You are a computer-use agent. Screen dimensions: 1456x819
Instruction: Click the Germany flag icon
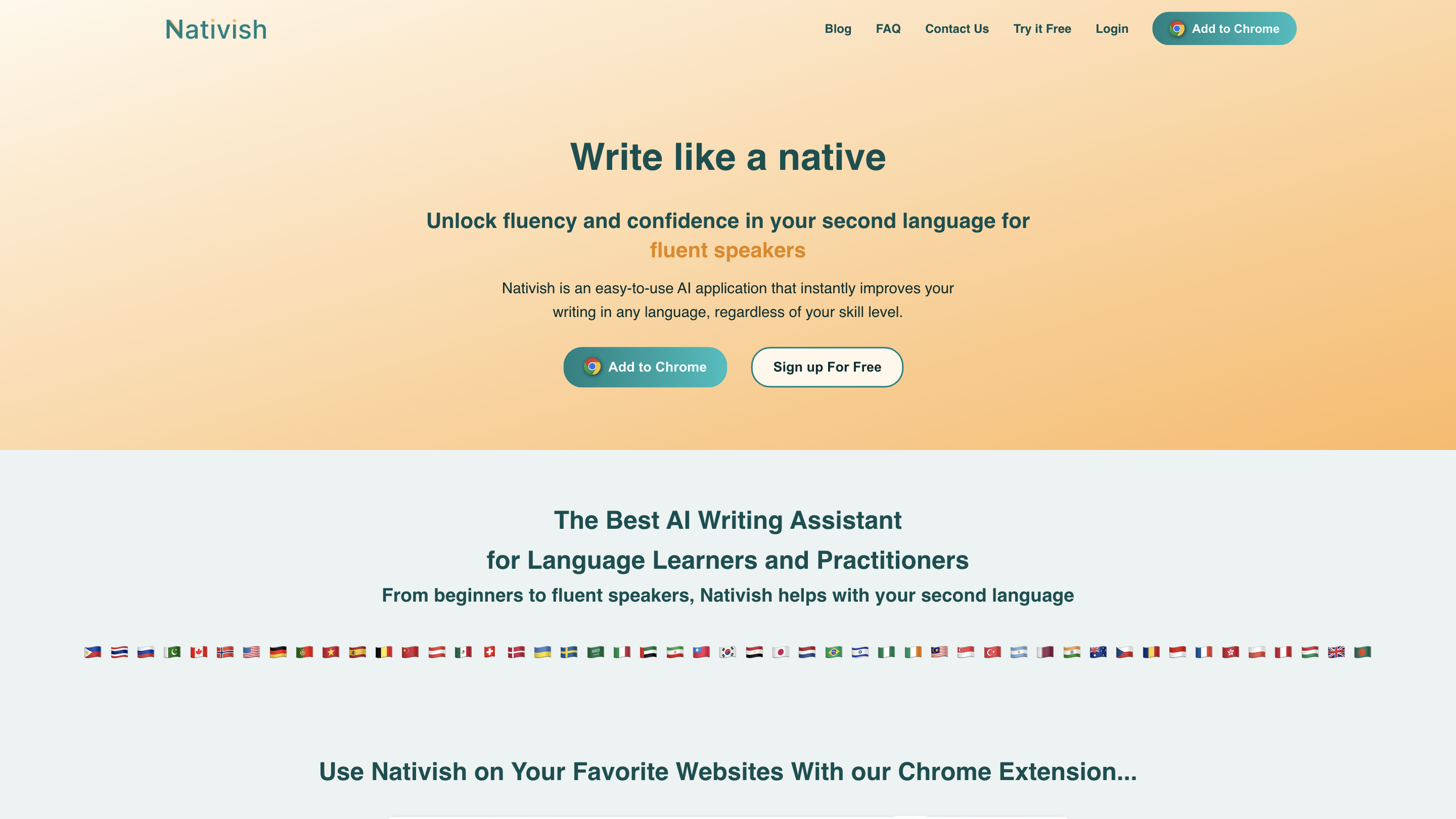tap(278, 652)
